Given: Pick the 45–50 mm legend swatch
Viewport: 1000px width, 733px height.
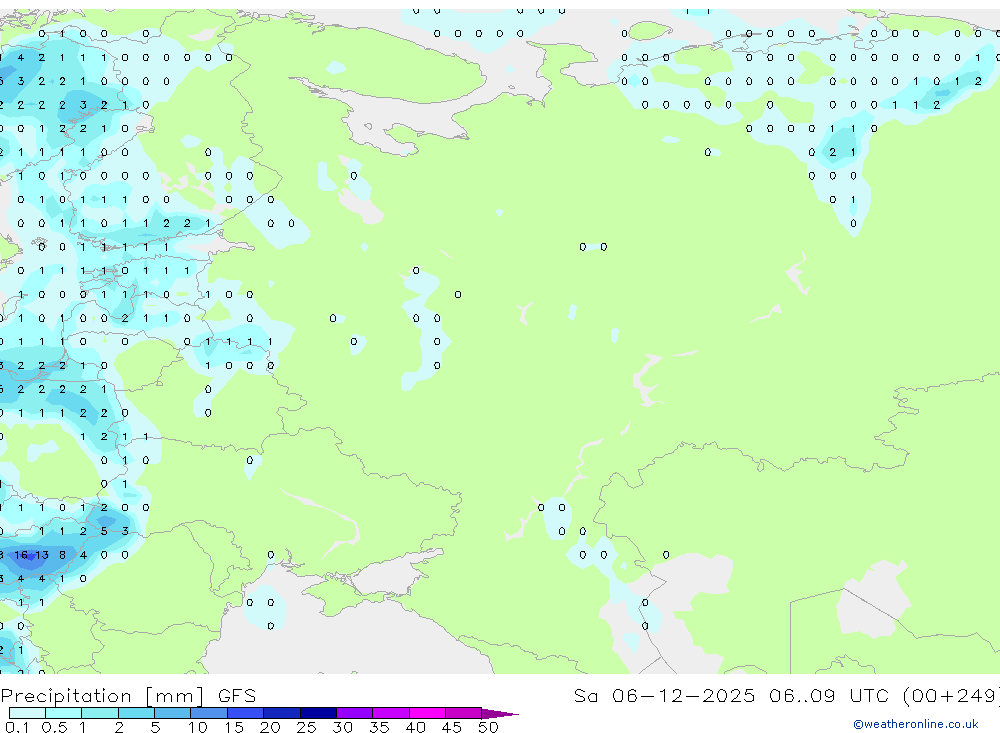Looking at the screenshot, I should (463, 713).
